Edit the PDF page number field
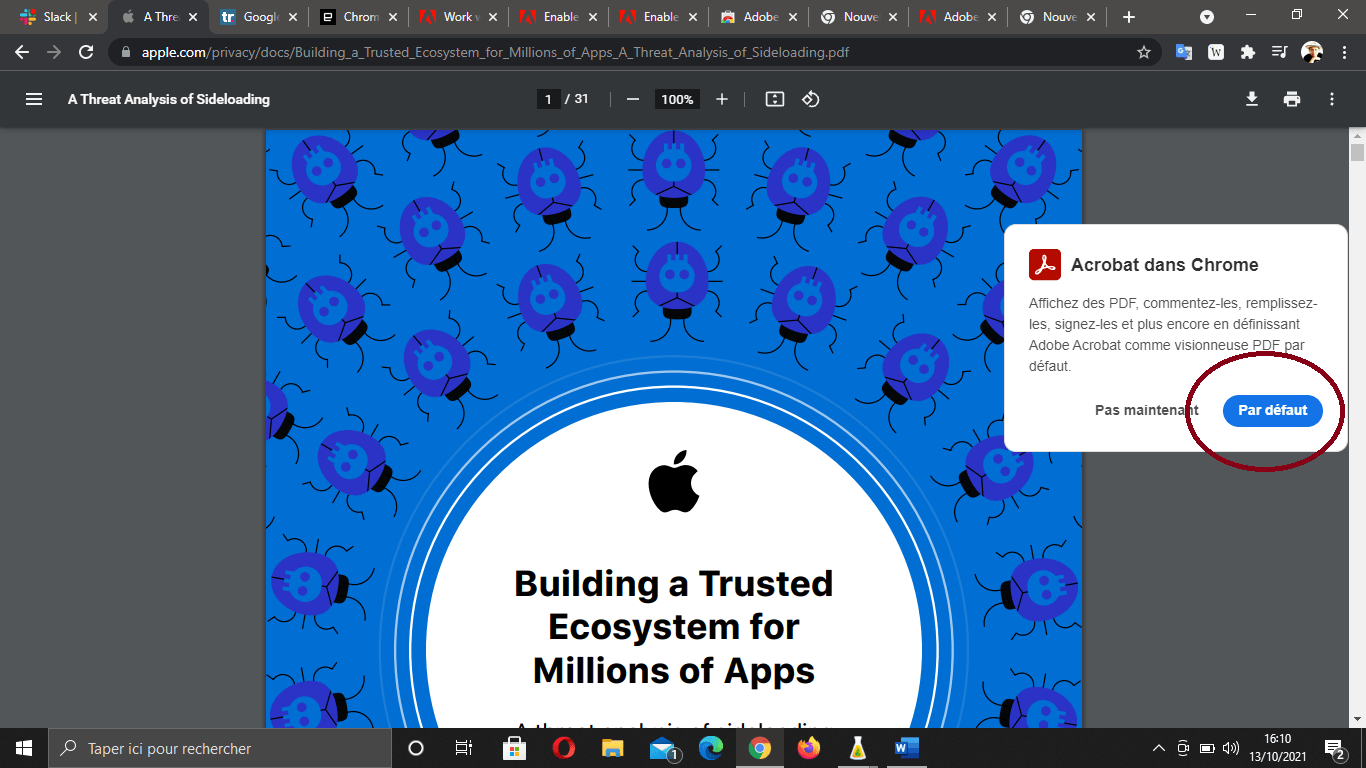This screenshot has height=768, width=1366. coord(548,99)
